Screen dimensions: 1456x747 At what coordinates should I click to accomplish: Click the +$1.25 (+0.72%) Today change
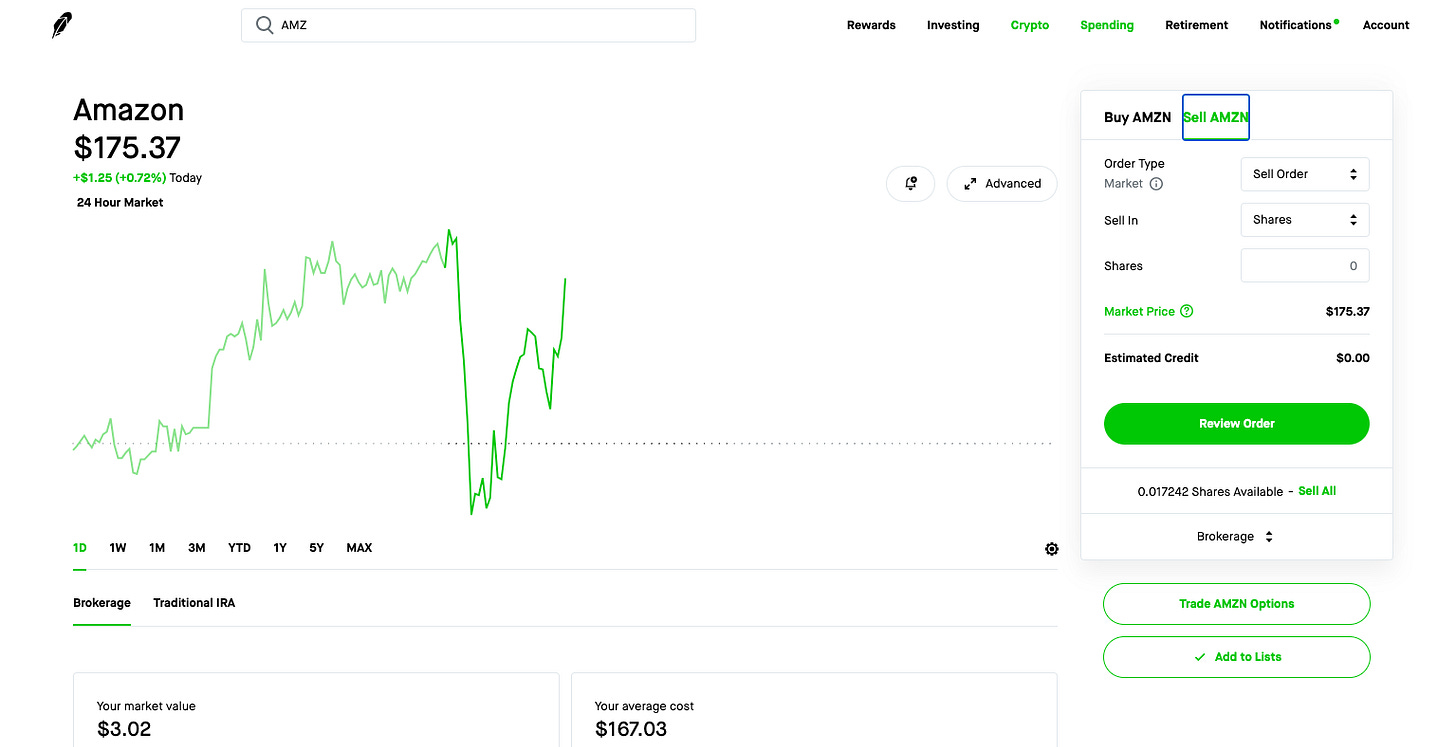(137, 178)
